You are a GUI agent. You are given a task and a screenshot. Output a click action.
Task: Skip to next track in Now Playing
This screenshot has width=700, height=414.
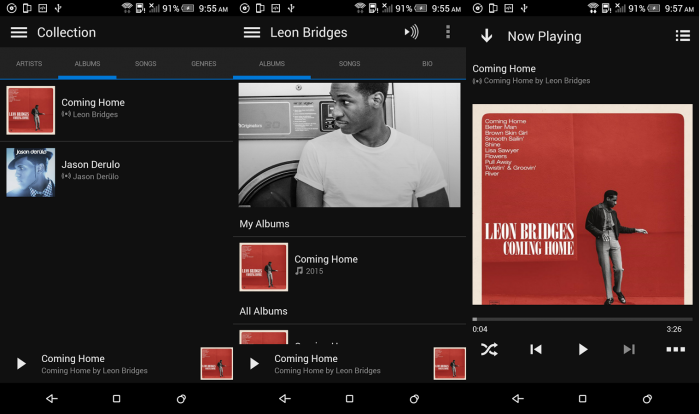629,349
